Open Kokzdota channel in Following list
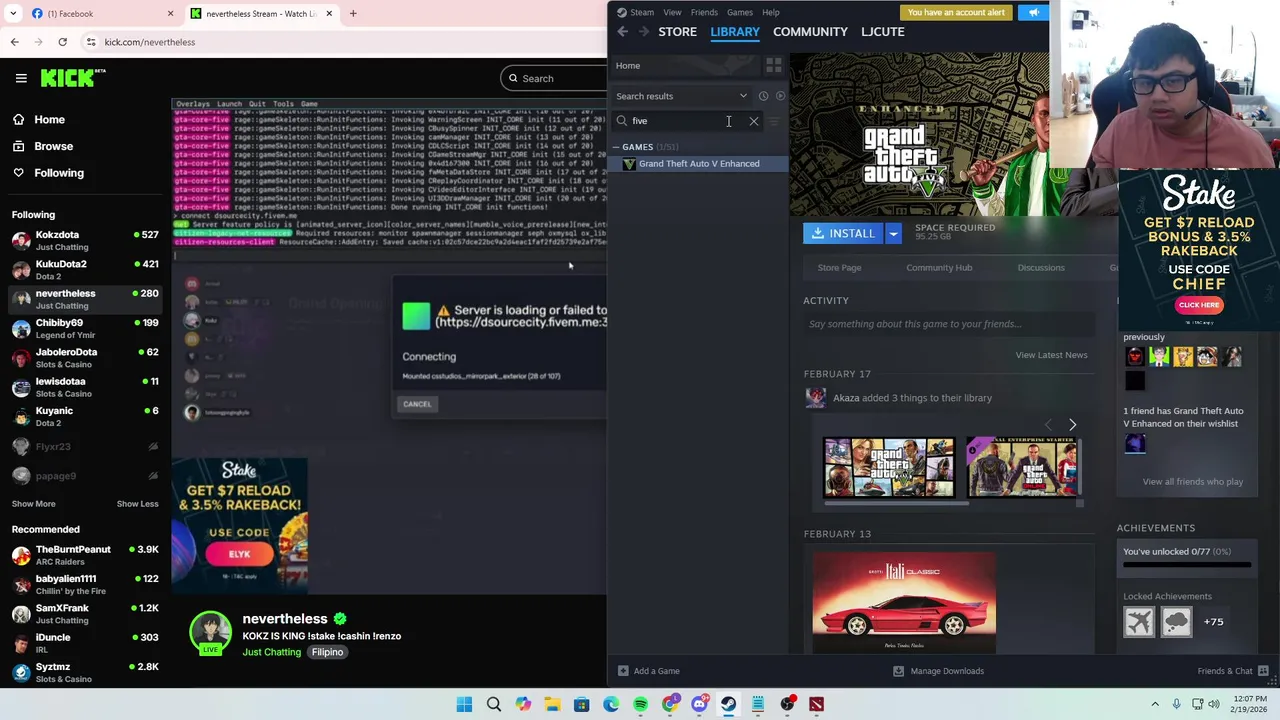Screen dimensions: 1280x720 pos(85,241)
